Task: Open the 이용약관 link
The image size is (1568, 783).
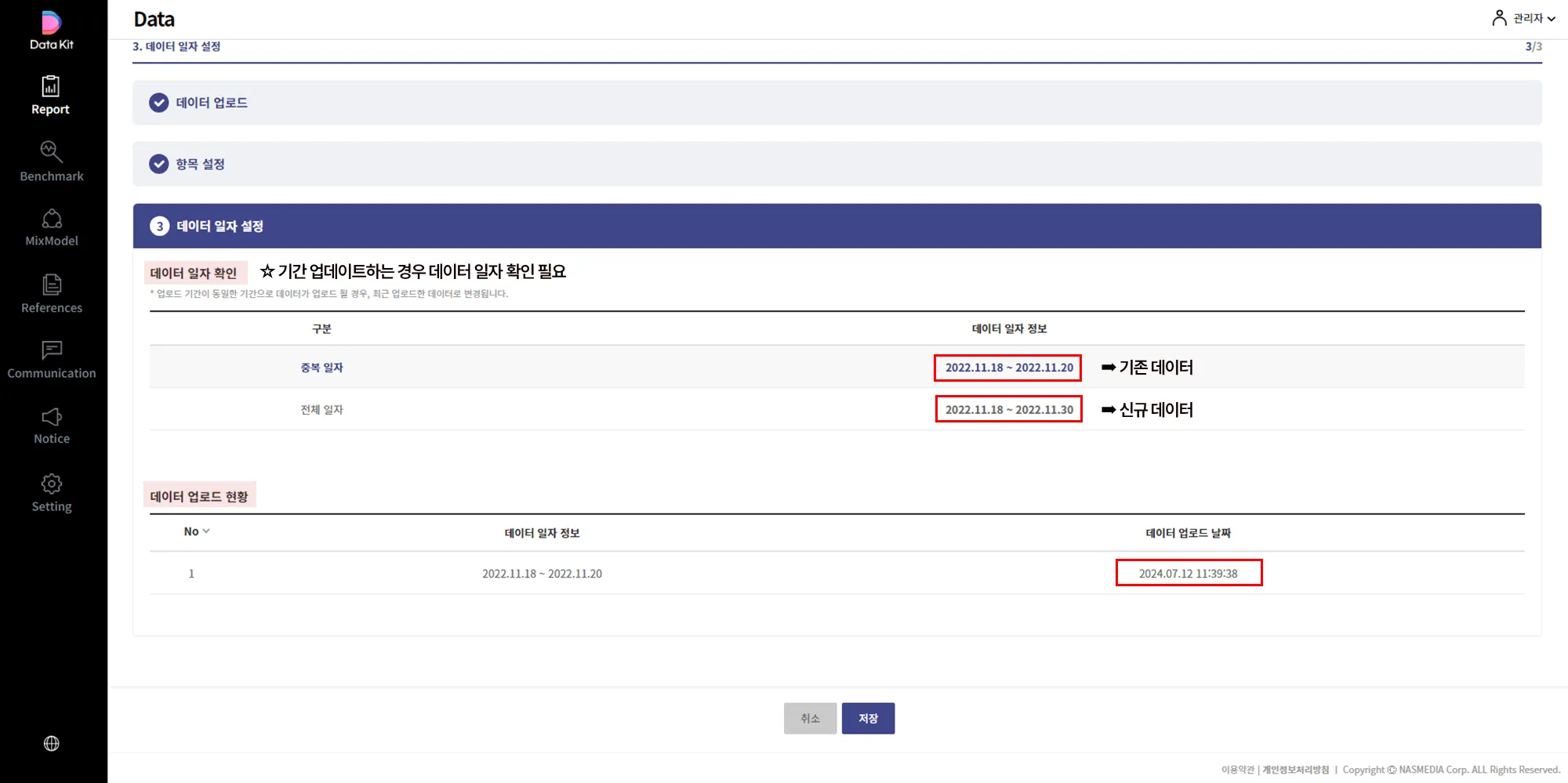Action: (x=1237, y=770)
